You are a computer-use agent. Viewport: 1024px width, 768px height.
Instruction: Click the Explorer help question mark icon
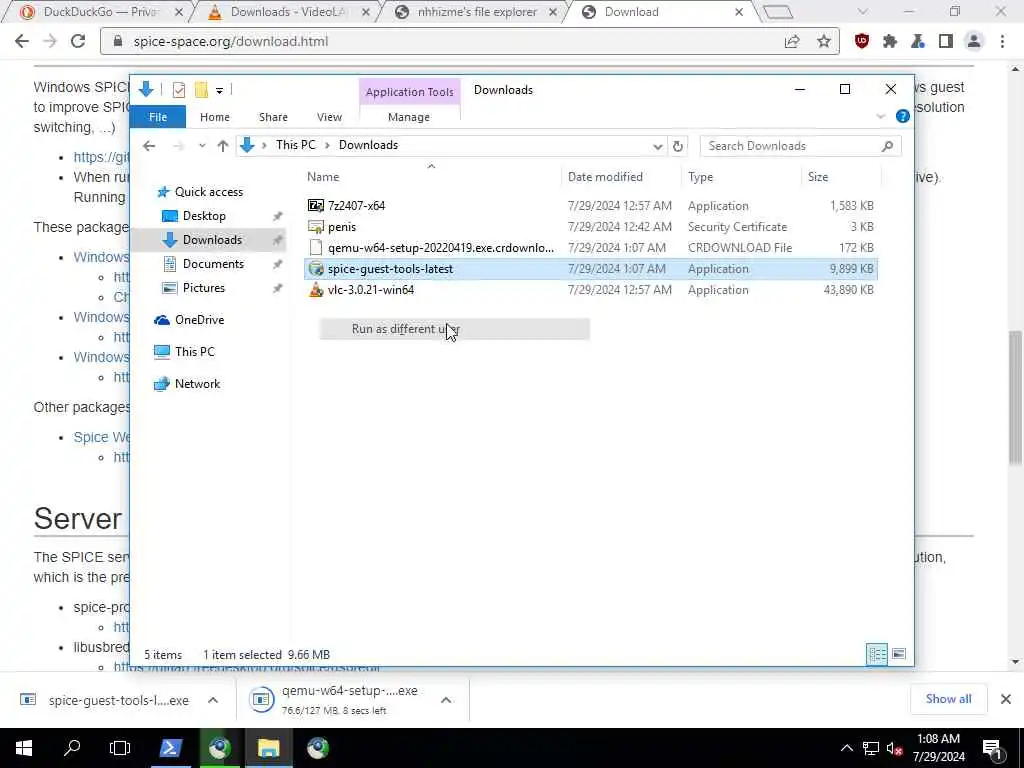pos(903,116)
